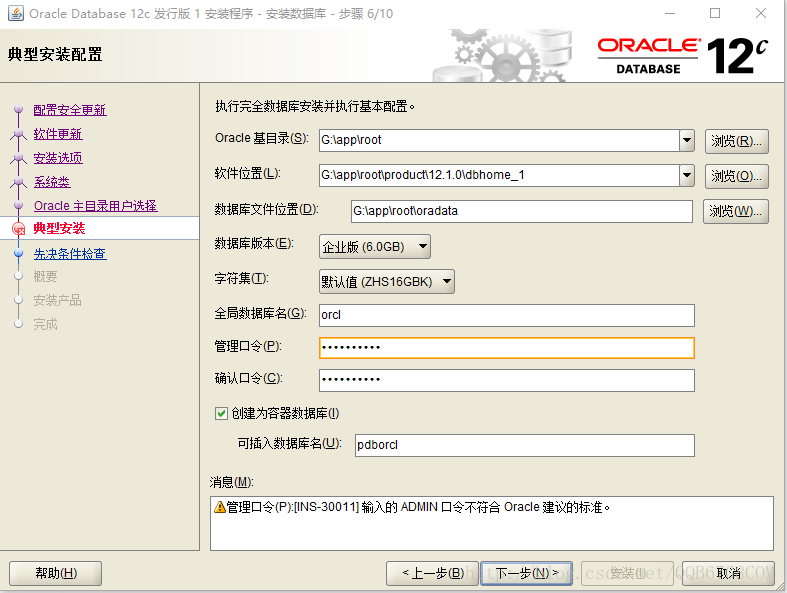Minimize the installer window
The height and width of the screenshot is (593, 787).
coord(670,14)
